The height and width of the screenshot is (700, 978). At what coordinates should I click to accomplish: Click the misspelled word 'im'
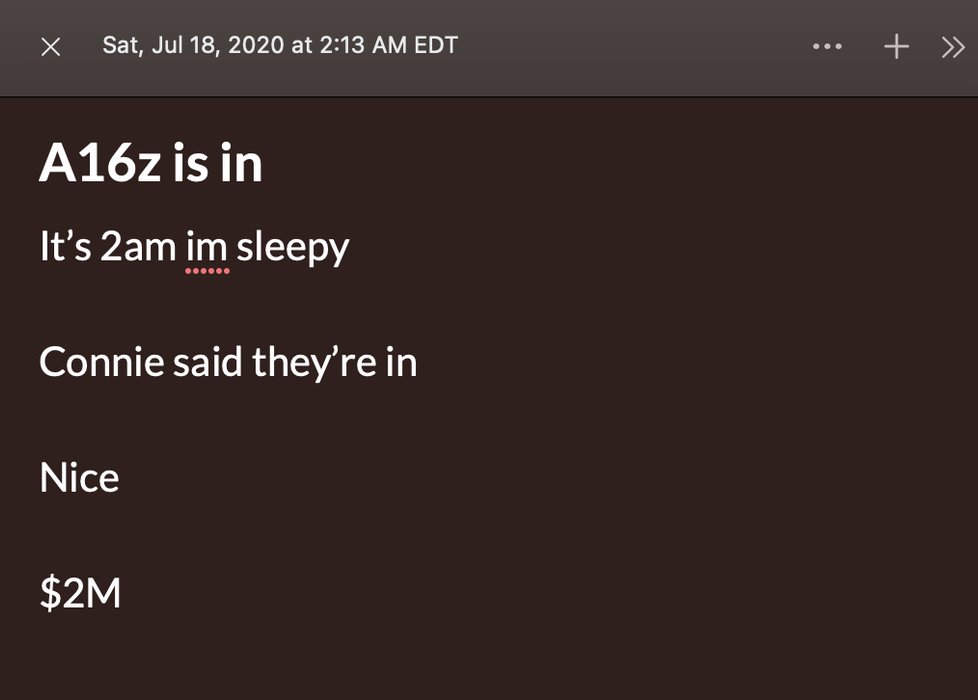tap(206, 247)
